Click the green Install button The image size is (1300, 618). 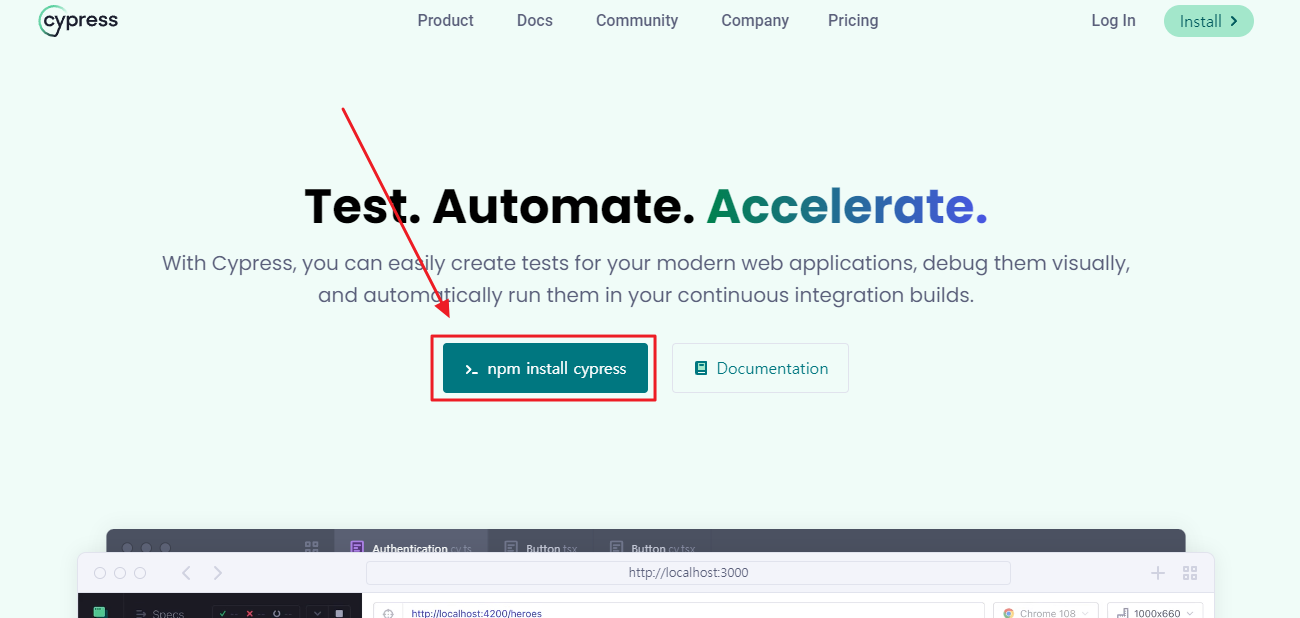click(x=1208, y=21)
